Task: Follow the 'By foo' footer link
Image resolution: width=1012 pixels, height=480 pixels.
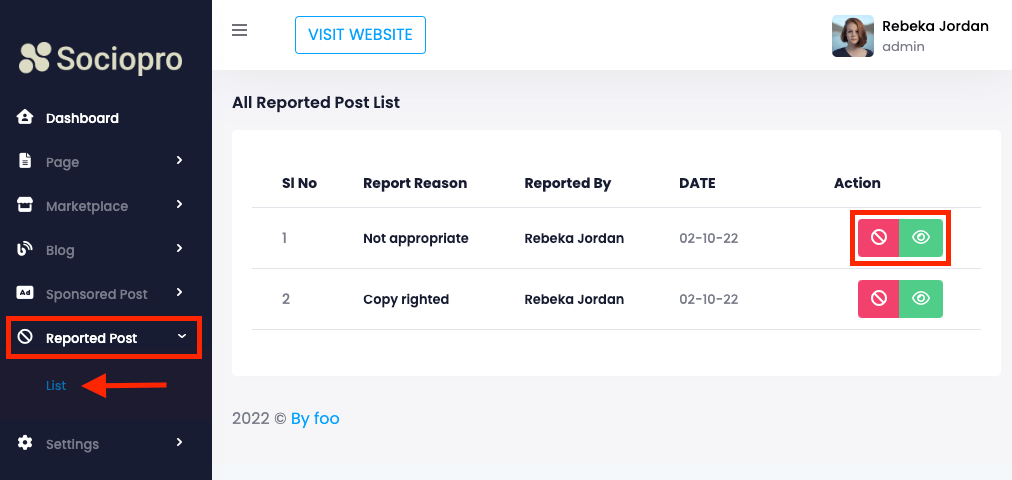Action: (315, 418)
